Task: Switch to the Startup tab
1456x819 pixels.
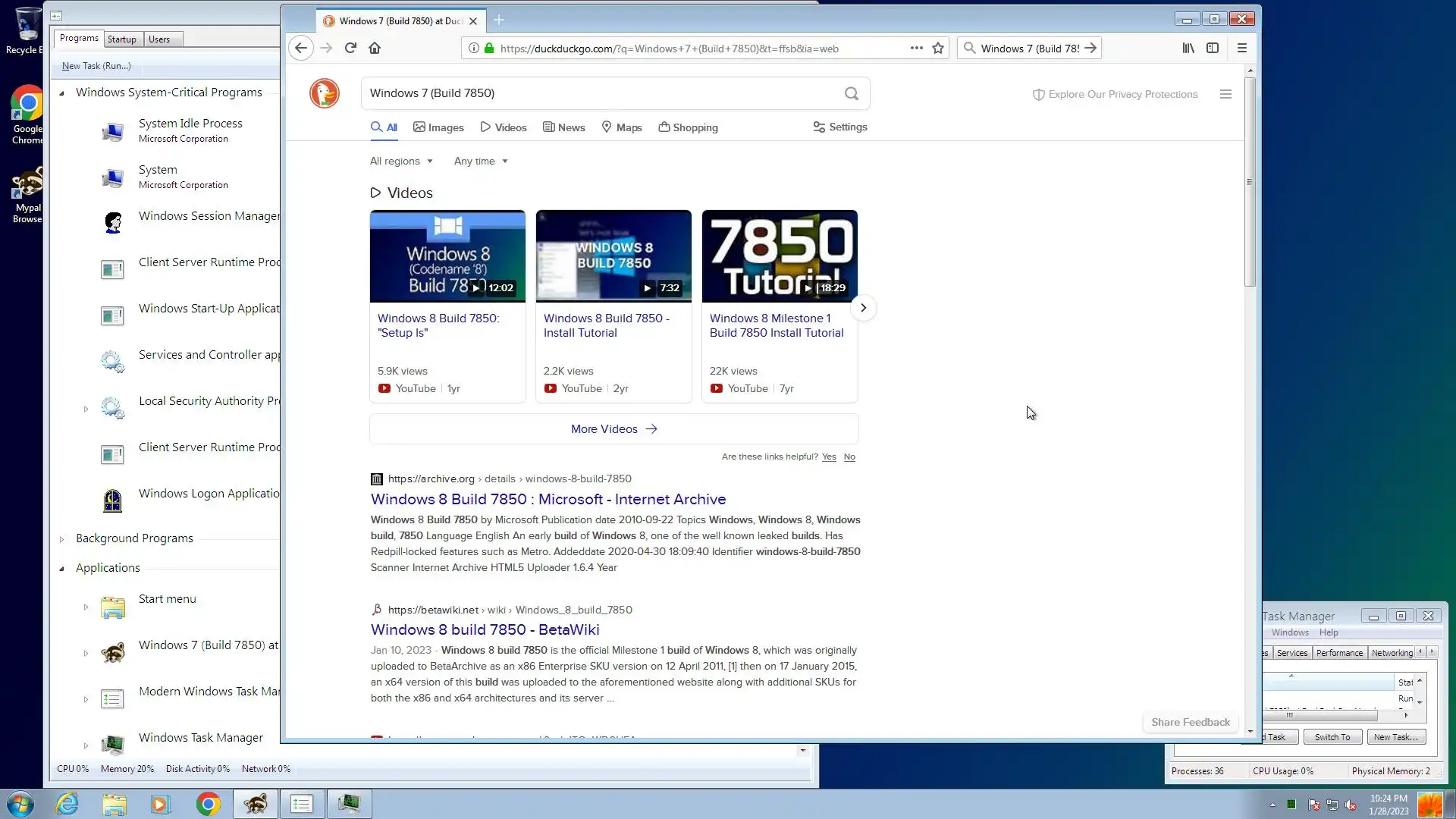Action: [x=121, y=39]
